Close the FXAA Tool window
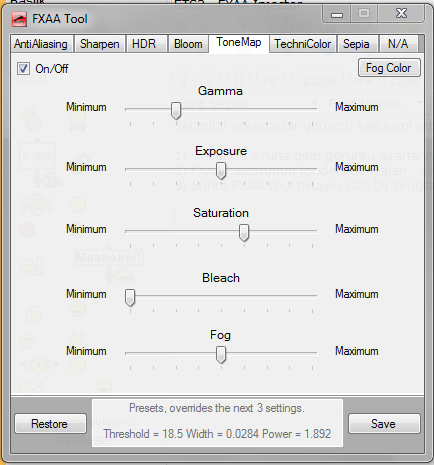This screenshot has height=465, width=434. [x=401, y=13]
